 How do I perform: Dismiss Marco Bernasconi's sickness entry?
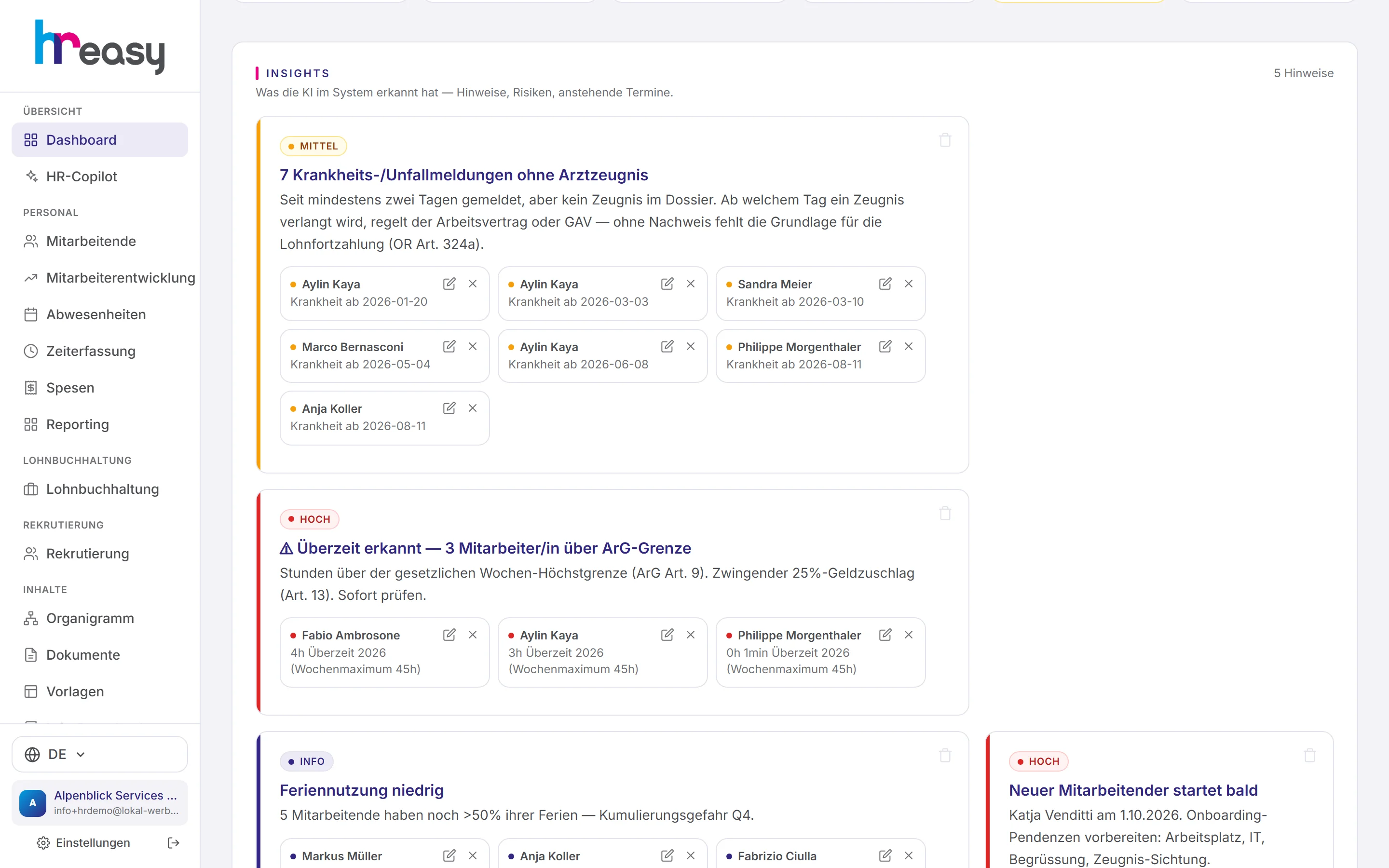472,346
